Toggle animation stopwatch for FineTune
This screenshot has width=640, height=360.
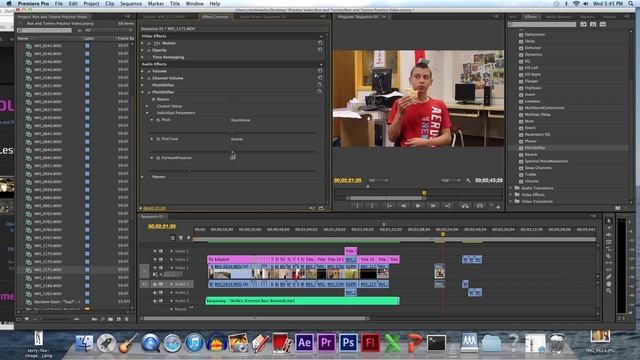158,139
